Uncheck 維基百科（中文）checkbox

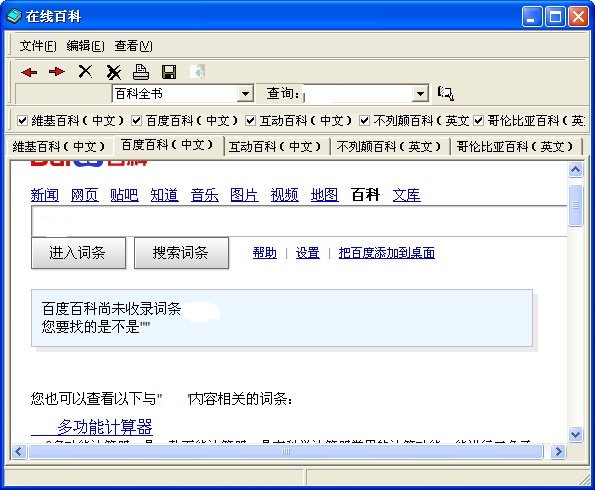click(22, 121)
